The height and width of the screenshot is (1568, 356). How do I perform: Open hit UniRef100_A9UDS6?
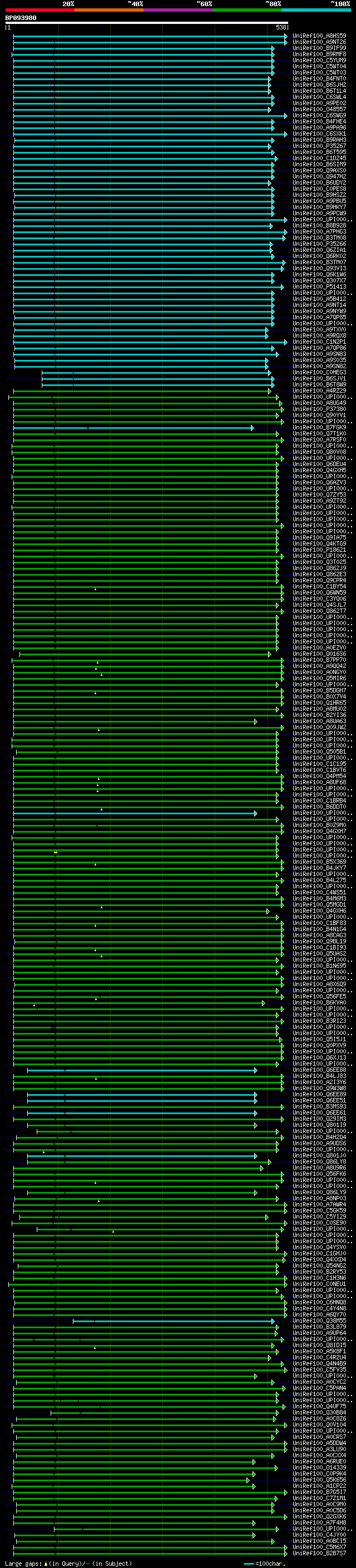click(x=319, y=1144)
